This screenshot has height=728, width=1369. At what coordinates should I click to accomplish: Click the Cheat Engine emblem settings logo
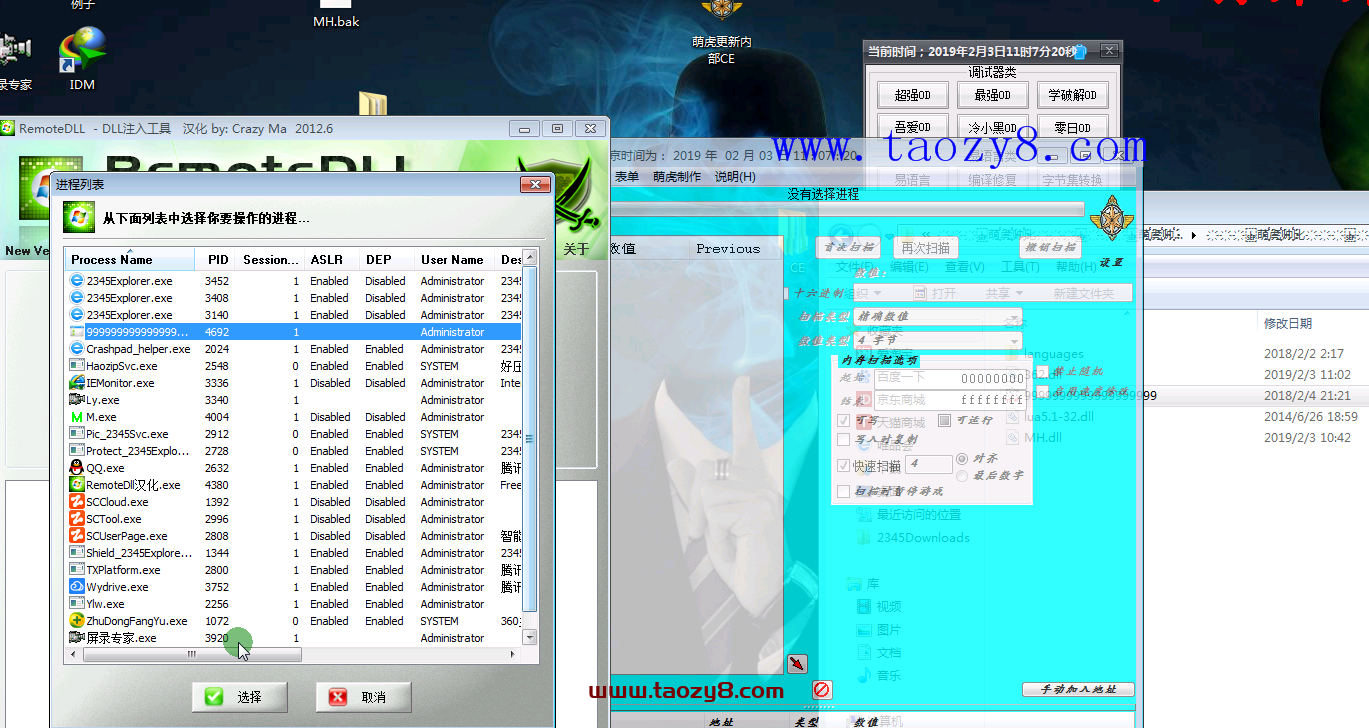[x=1110, y=217]
